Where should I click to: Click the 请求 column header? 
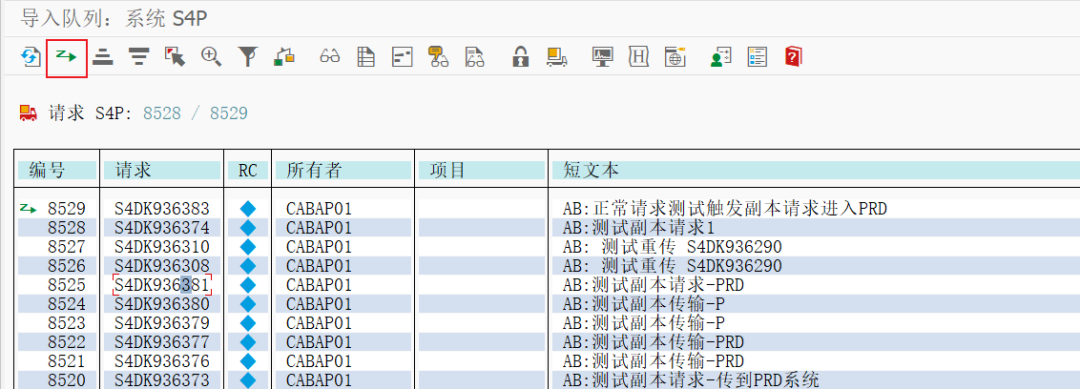[162, 170]
